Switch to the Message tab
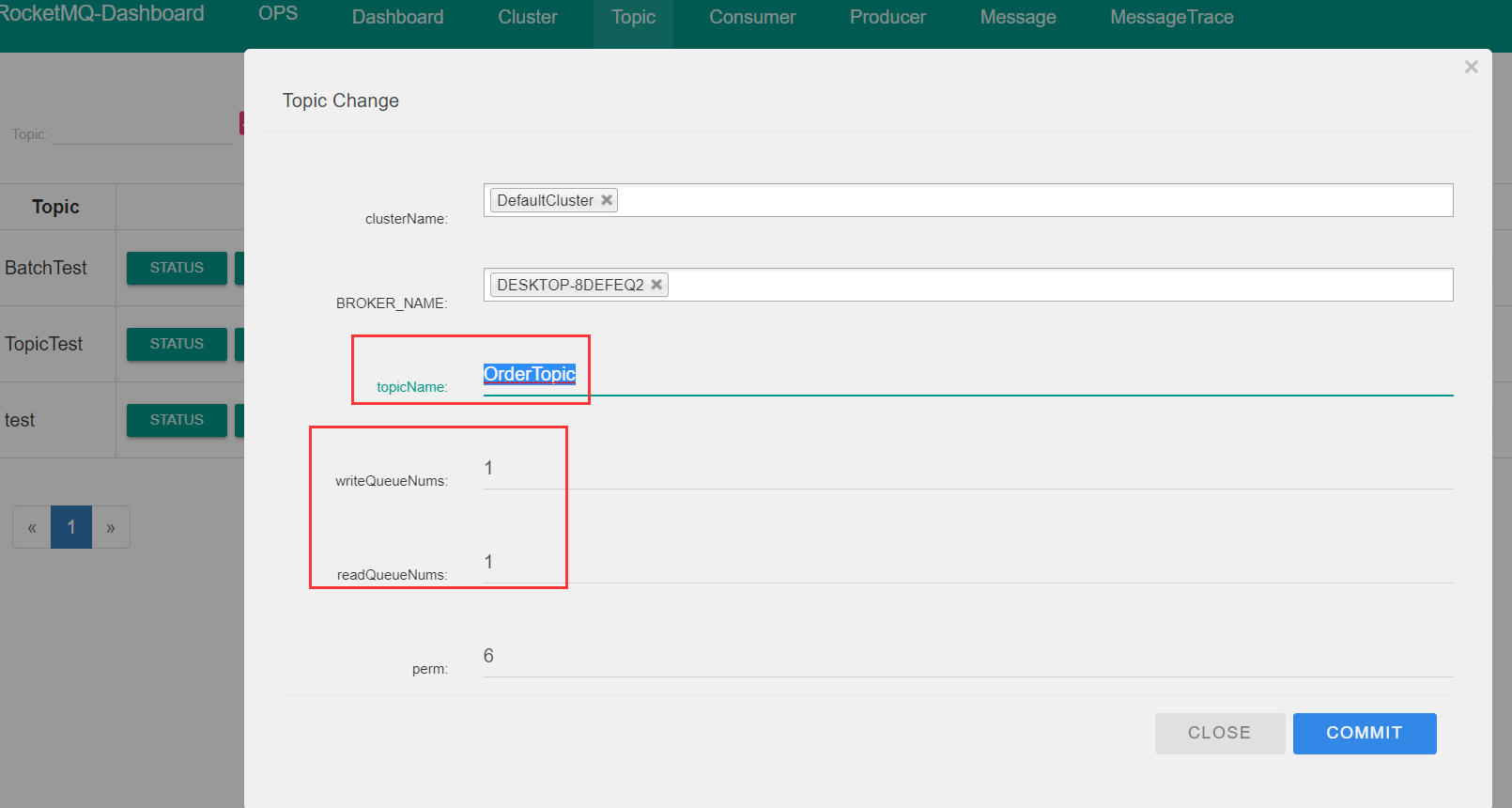This screenshot has width=1512, height=808. (x=1018, y=18)
